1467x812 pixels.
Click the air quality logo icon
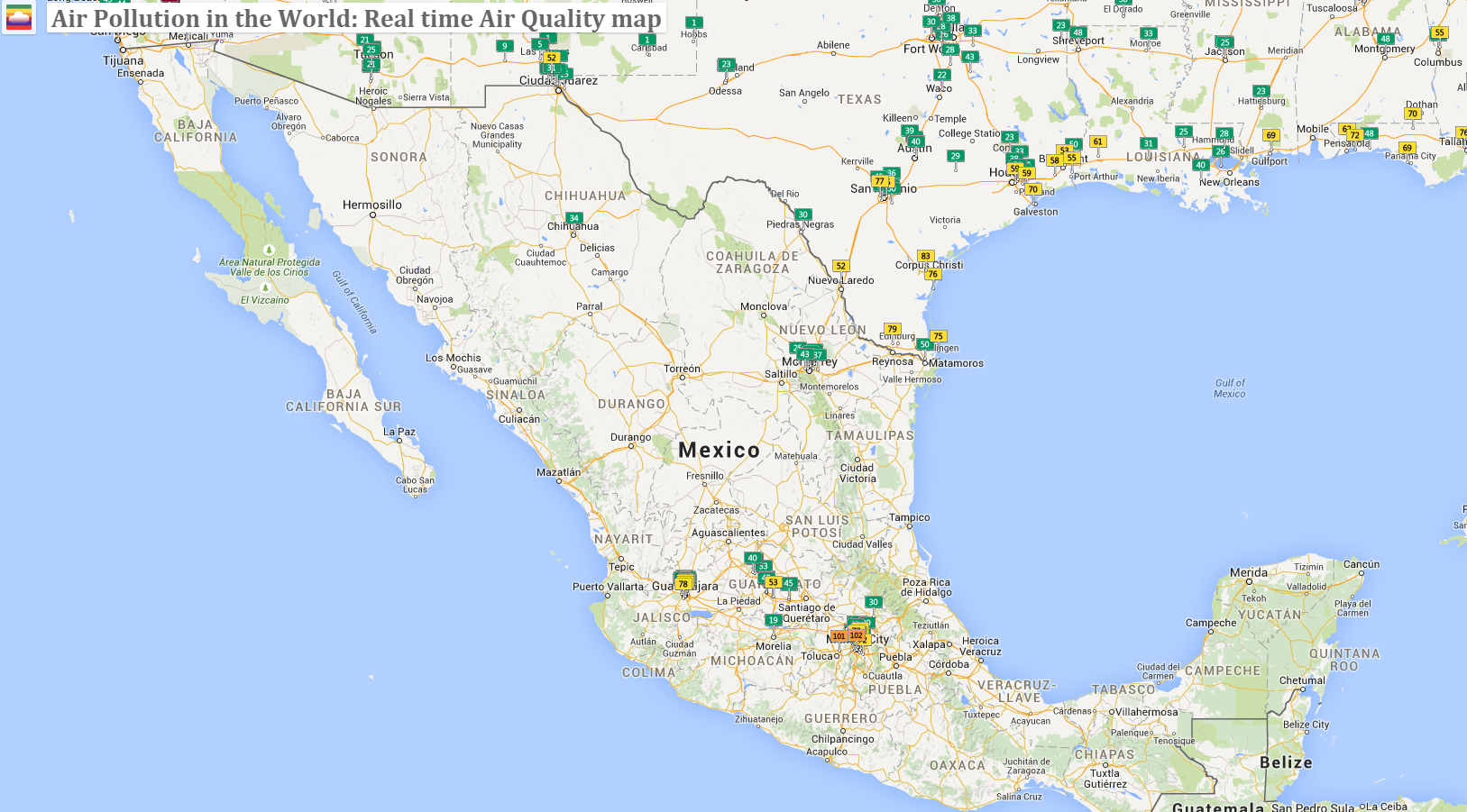[x=18, y=17]
